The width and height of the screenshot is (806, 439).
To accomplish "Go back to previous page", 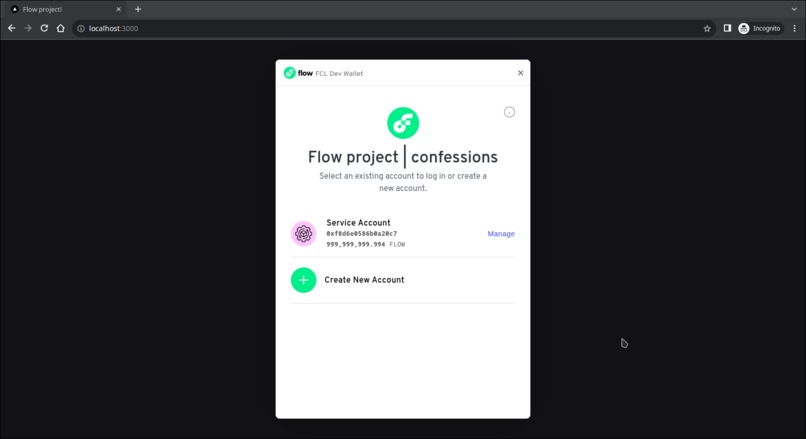I will [12, 28].
